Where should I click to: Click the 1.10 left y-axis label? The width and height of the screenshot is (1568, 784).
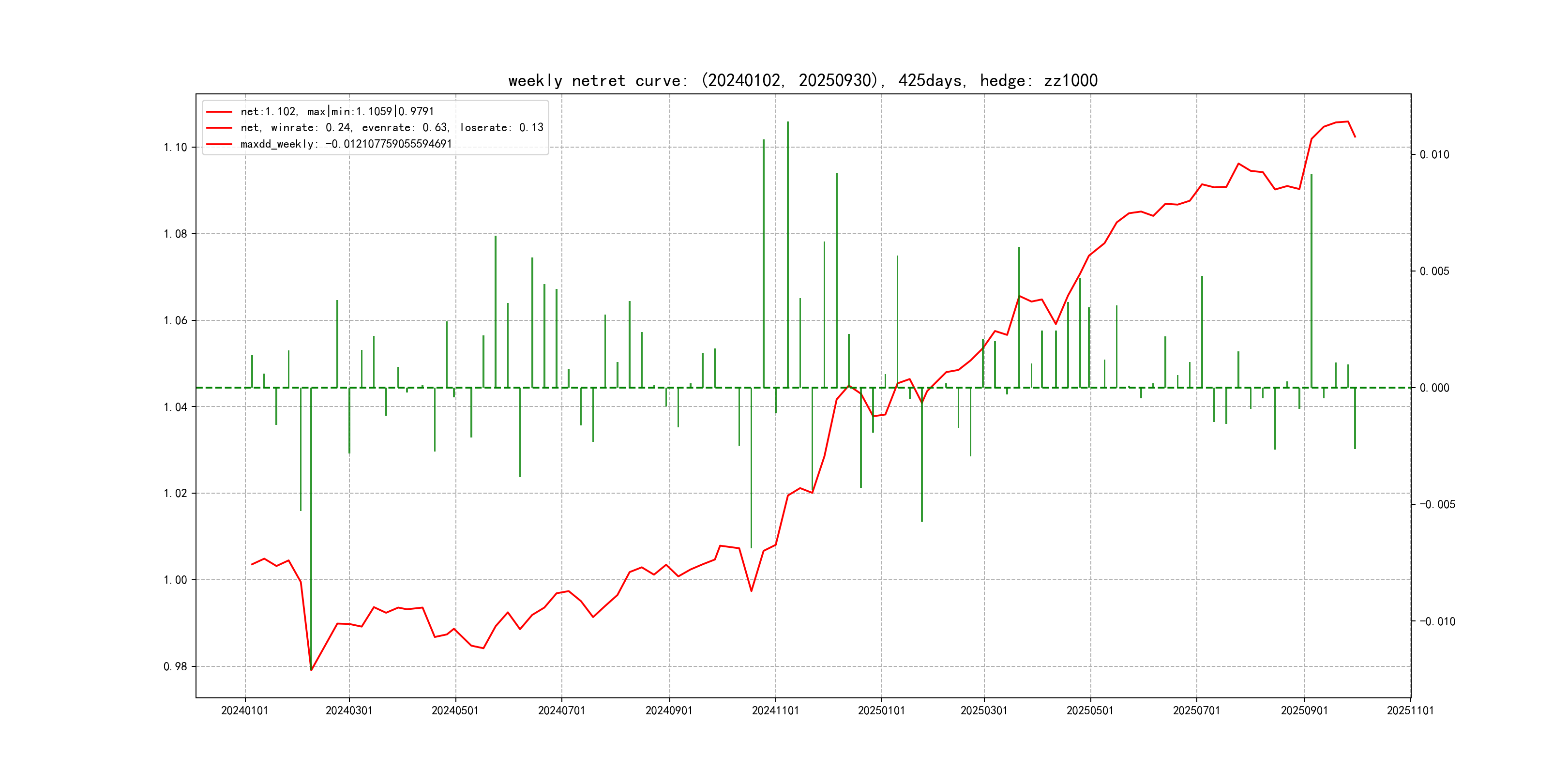(175, 147)
